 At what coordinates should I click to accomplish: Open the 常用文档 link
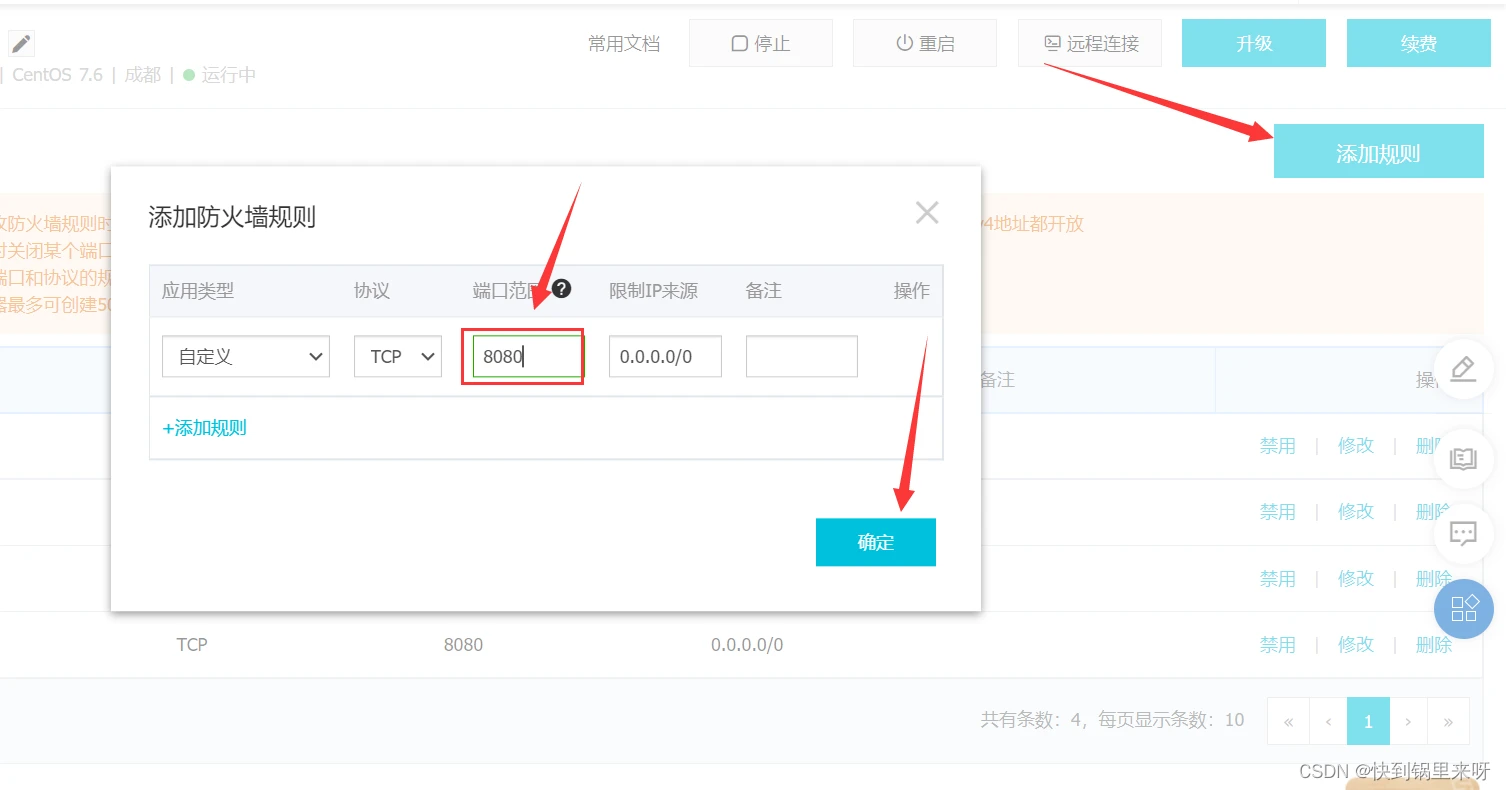tap(624, 44)
